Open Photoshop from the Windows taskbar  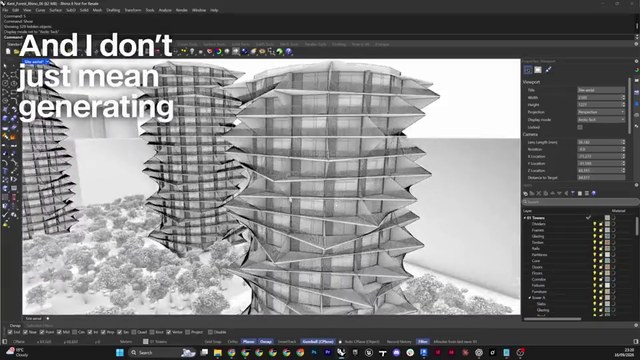coord(314,352)
